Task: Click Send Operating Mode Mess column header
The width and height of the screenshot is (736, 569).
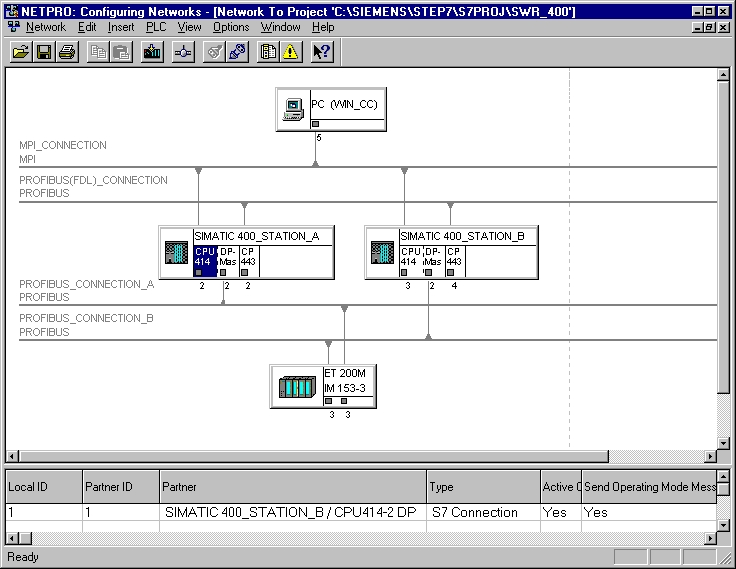Action: pos(649,487)
